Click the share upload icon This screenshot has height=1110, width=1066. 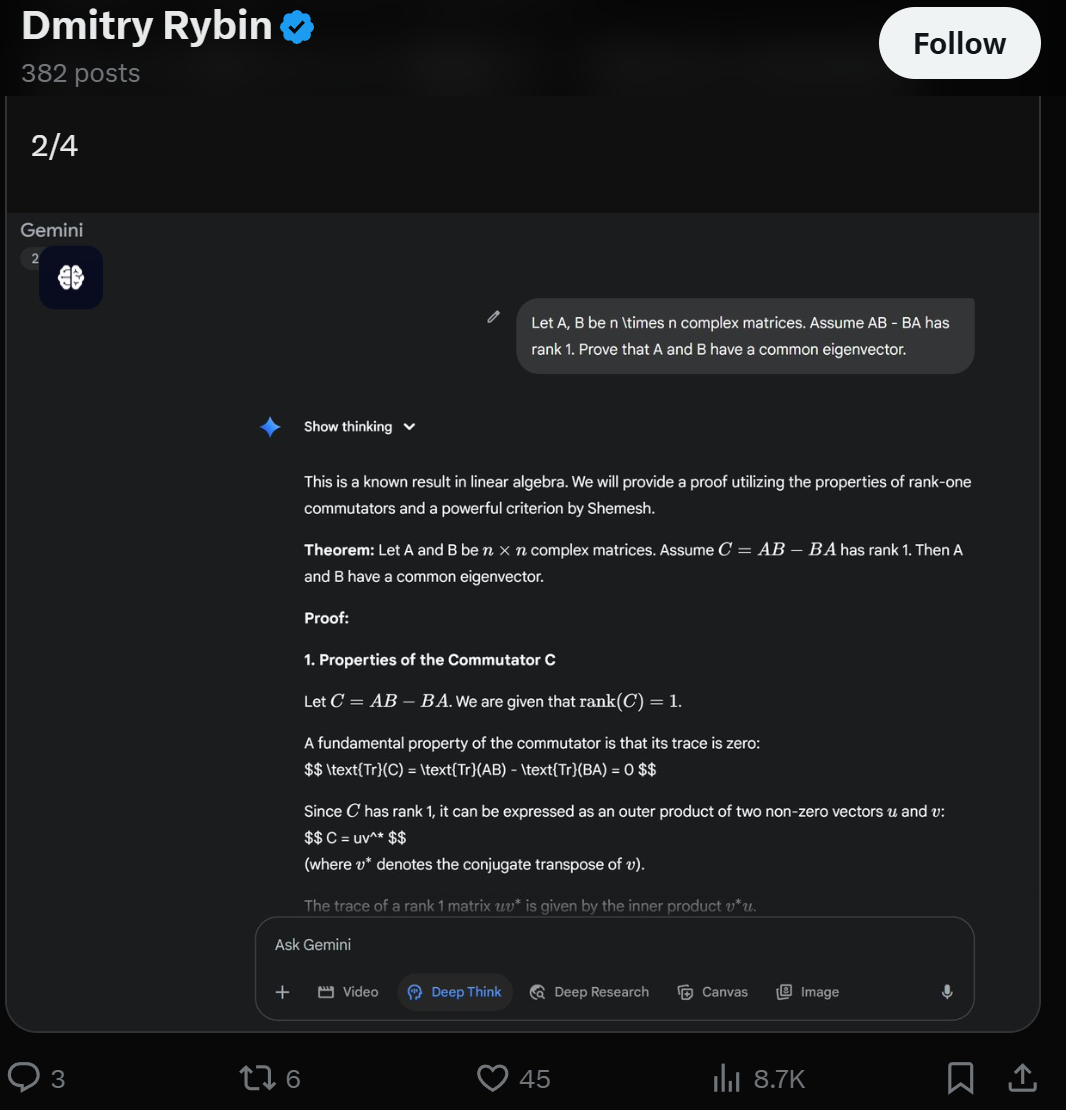coord(1021,1078)
